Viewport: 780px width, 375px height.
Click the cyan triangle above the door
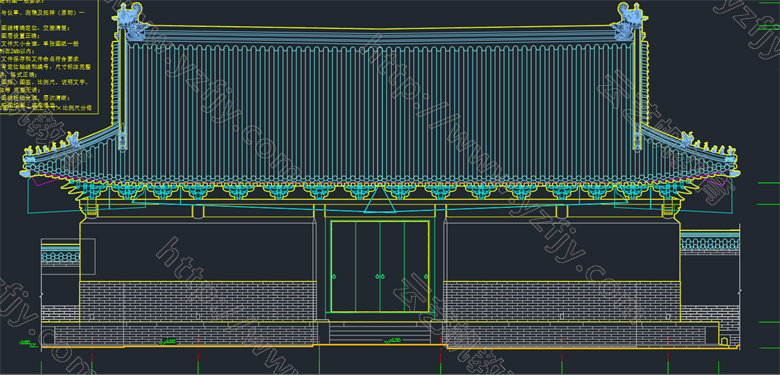[381, 200]
